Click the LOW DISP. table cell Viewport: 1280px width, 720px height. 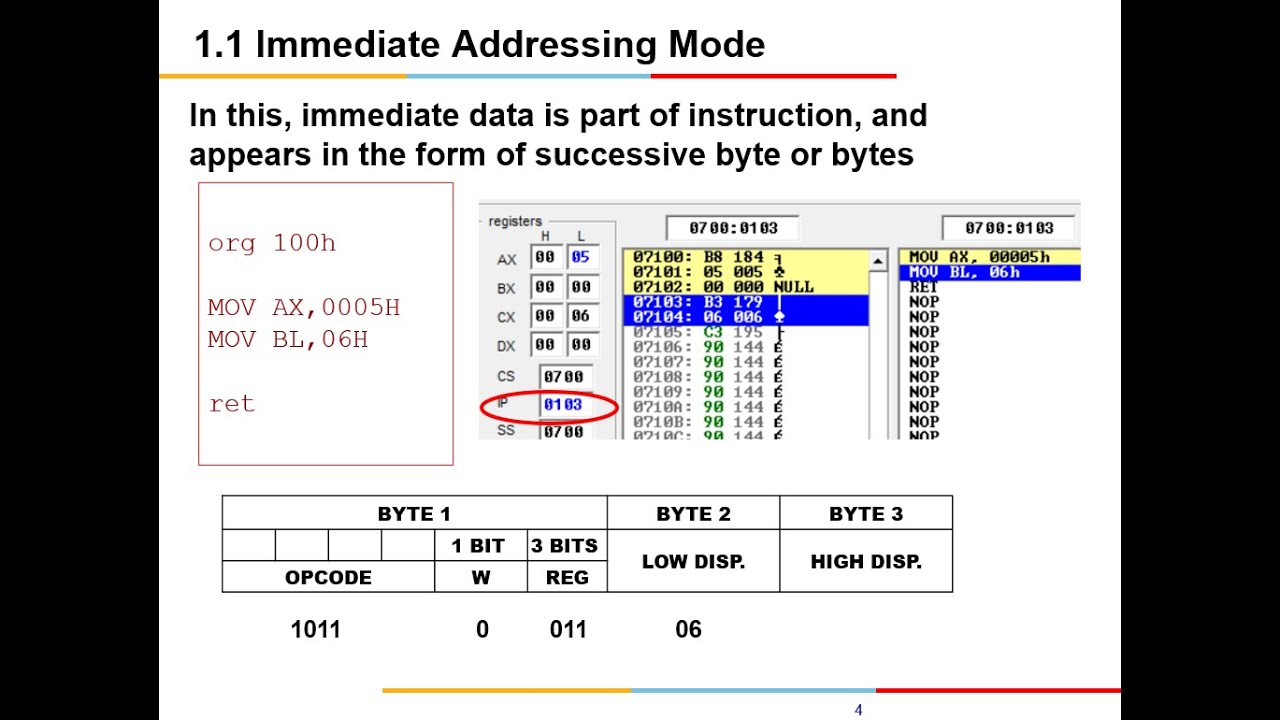tap(693, 561)
